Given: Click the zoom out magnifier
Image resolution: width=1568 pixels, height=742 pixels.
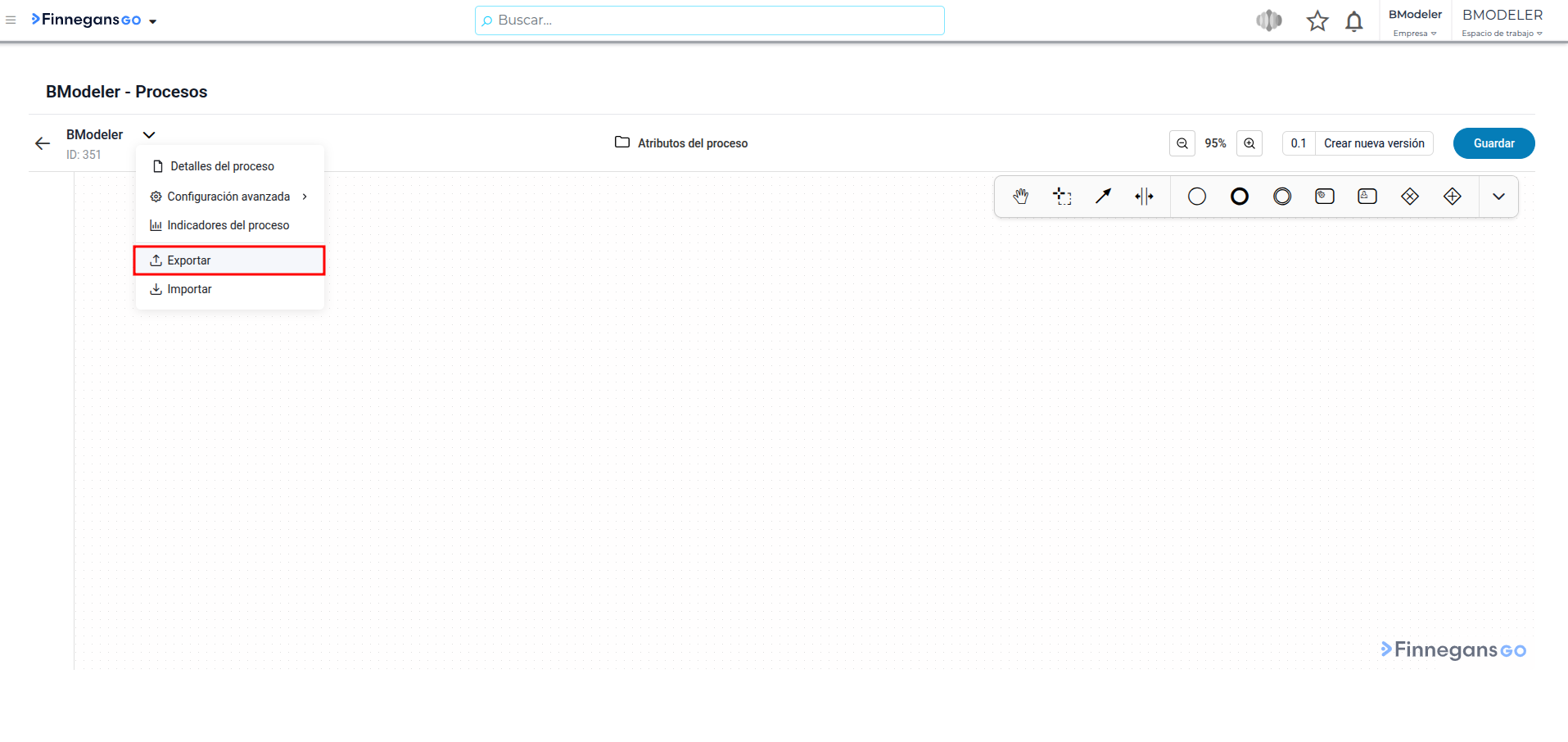Looking at the screenshot, I should tap(1182, 143).
